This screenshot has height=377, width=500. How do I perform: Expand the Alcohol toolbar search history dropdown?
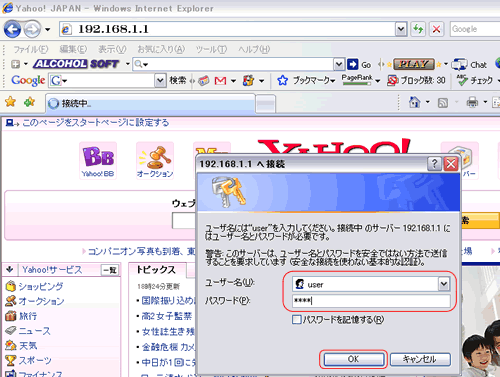tap(339, 64)
